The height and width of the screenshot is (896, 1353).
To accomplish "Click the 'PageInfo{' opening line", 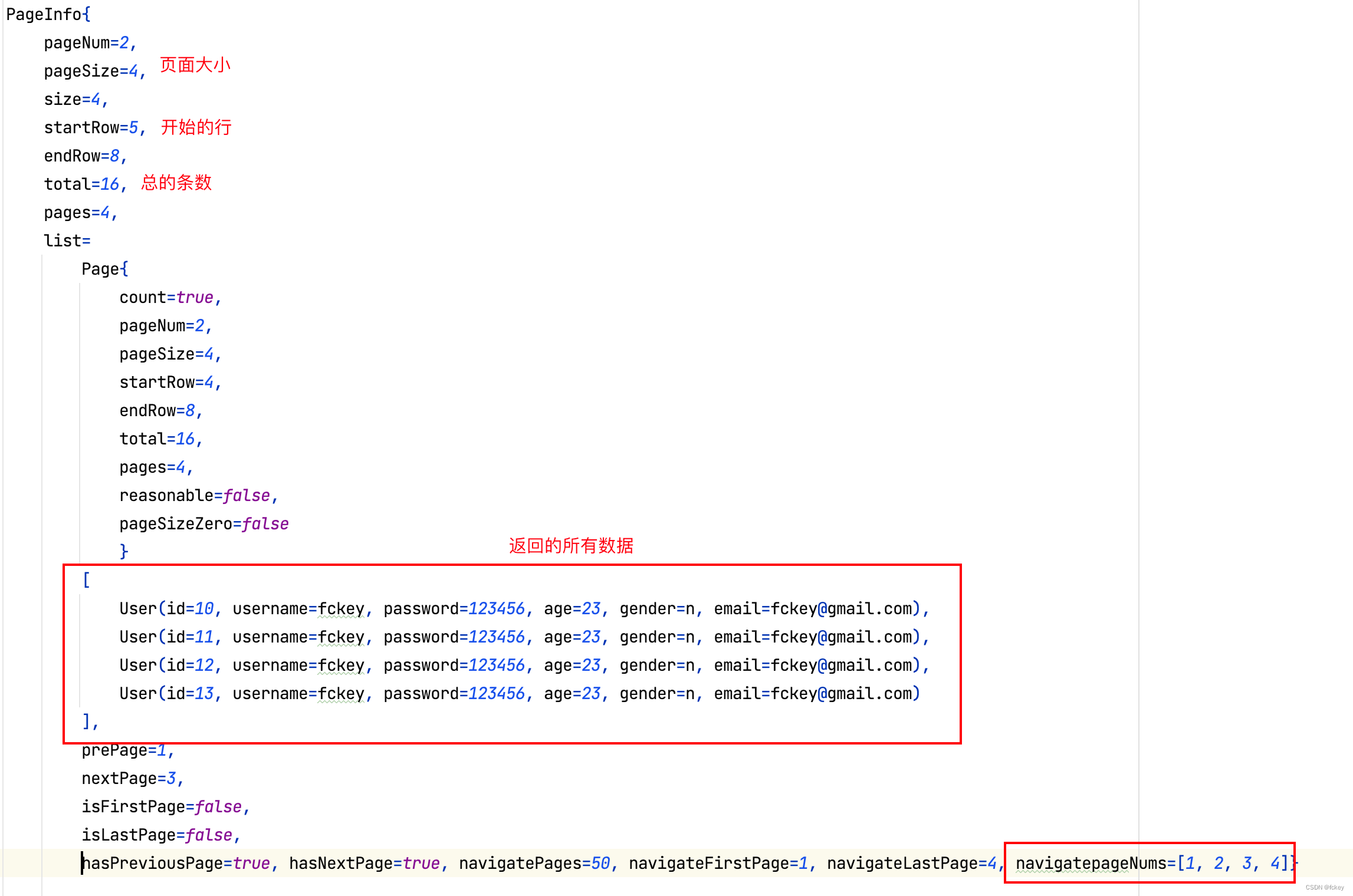I will click(48, 14).
